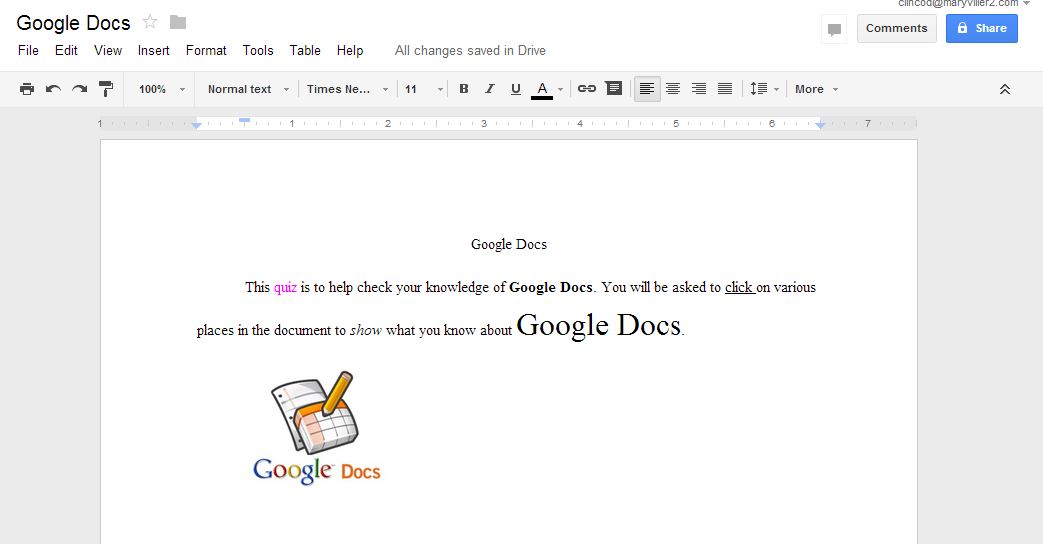Toggle bold formatting
The width and height of the screenshot is (1043, 544).
(x=464, y=89)
